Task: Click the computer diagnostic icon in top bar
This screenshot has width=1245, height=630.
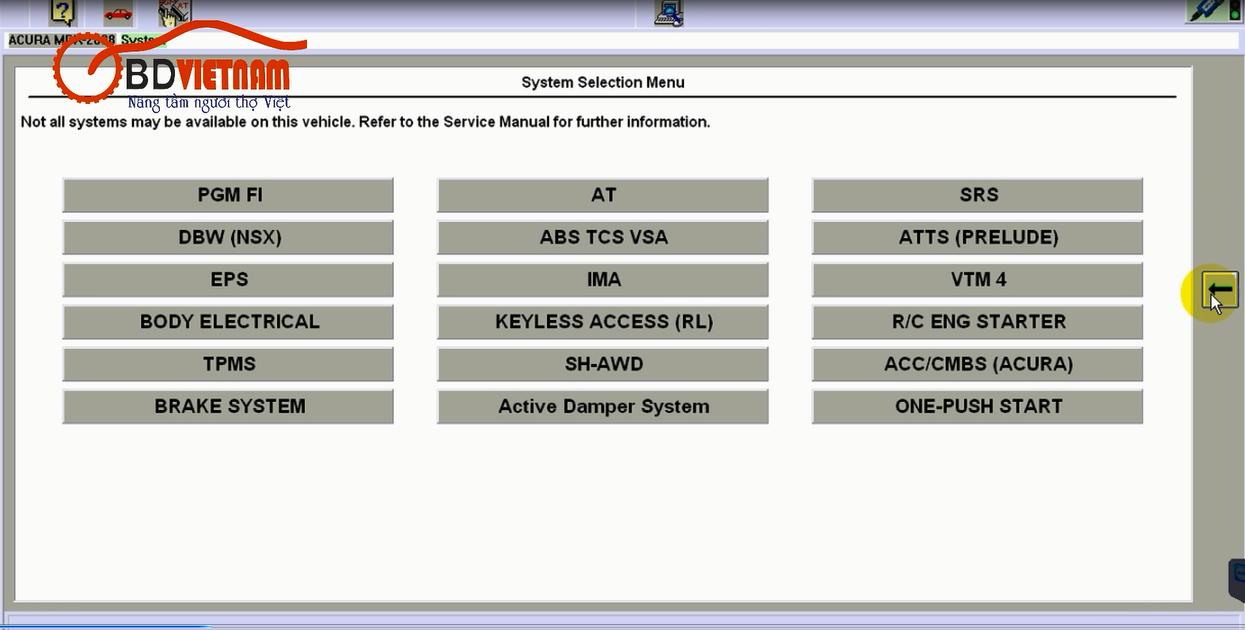Action: coord(669,12)
